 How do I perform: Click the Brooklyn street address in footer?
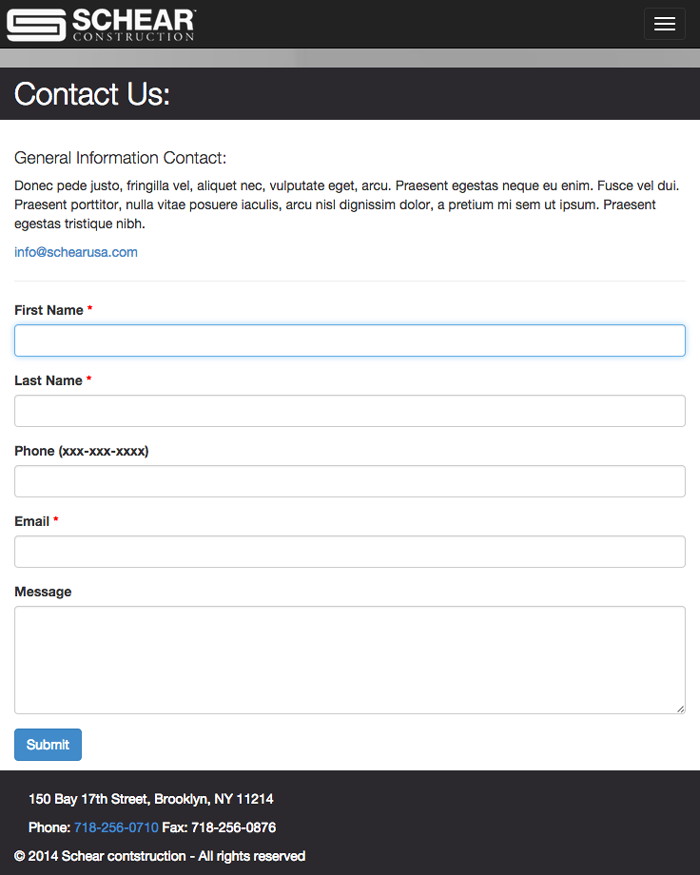[x=151, y=799]
